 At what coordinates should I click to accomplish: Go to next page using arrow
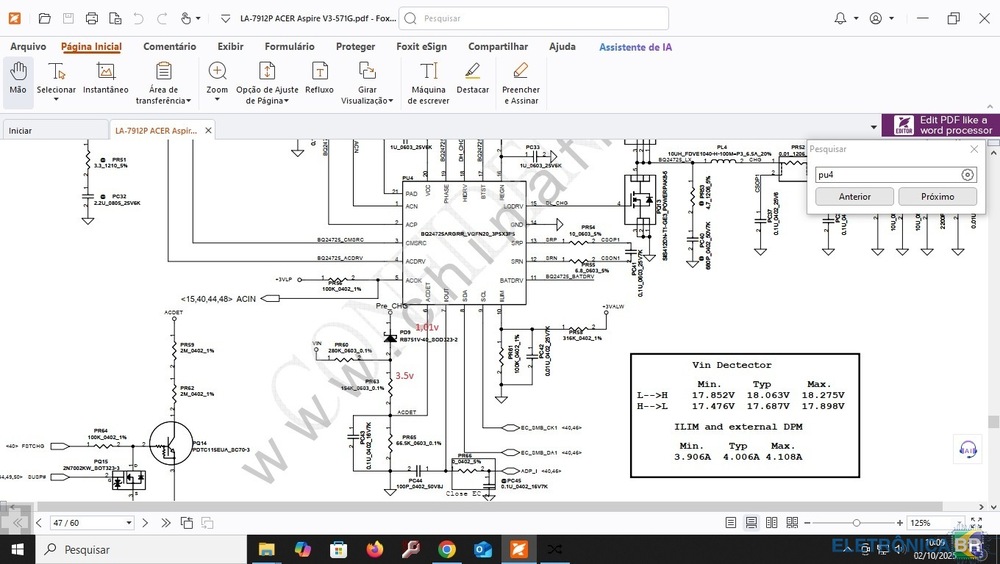point(146,523)
